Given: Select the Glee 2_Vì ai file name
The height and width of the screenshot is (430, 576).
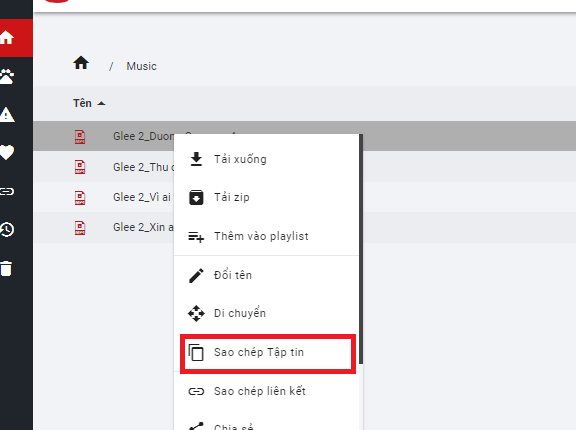Looking at the screenshot, I should [142, 197].
